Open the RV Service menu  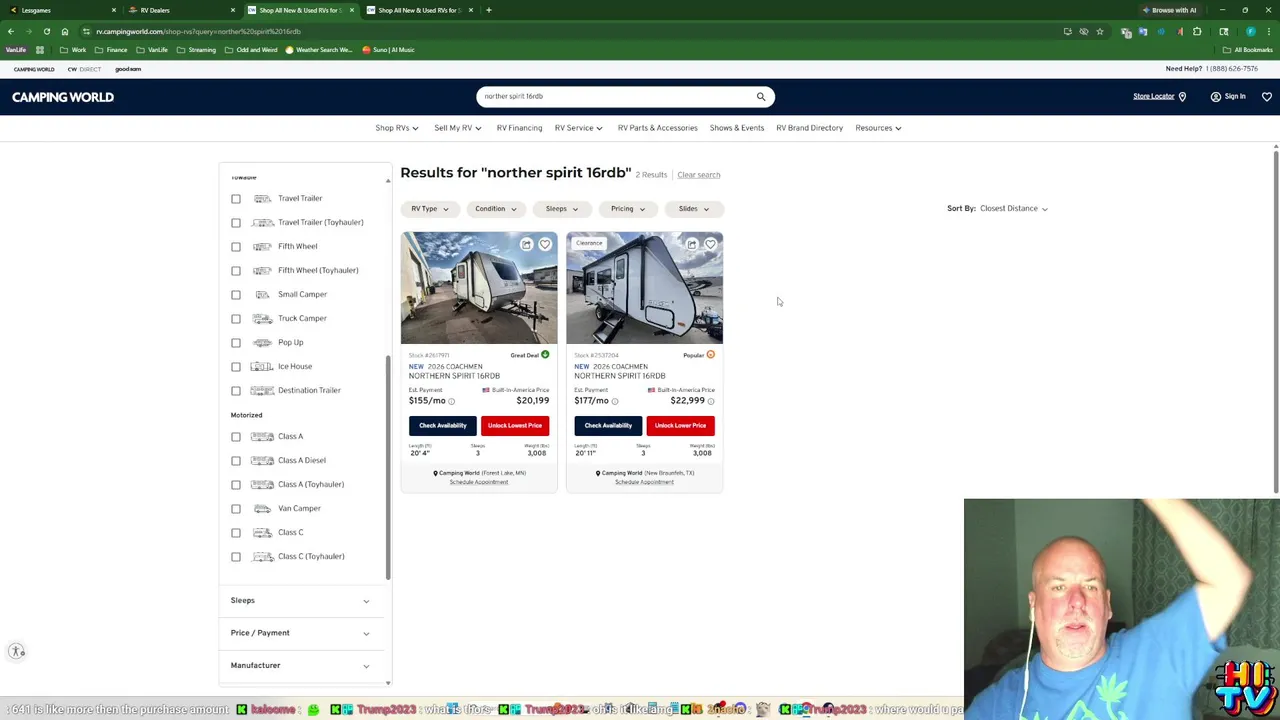pos(579,128)
